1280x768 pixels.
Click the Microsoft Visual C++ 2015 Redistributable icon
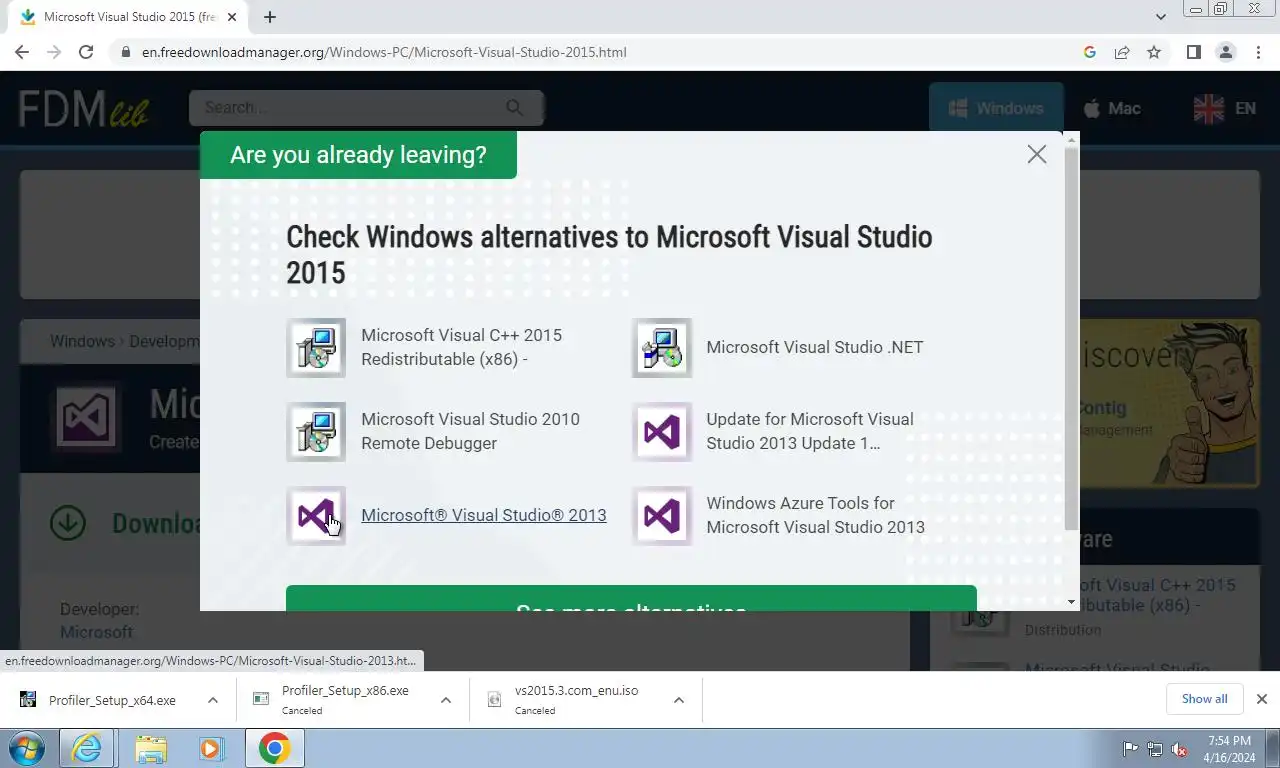[x=316, y=348]
